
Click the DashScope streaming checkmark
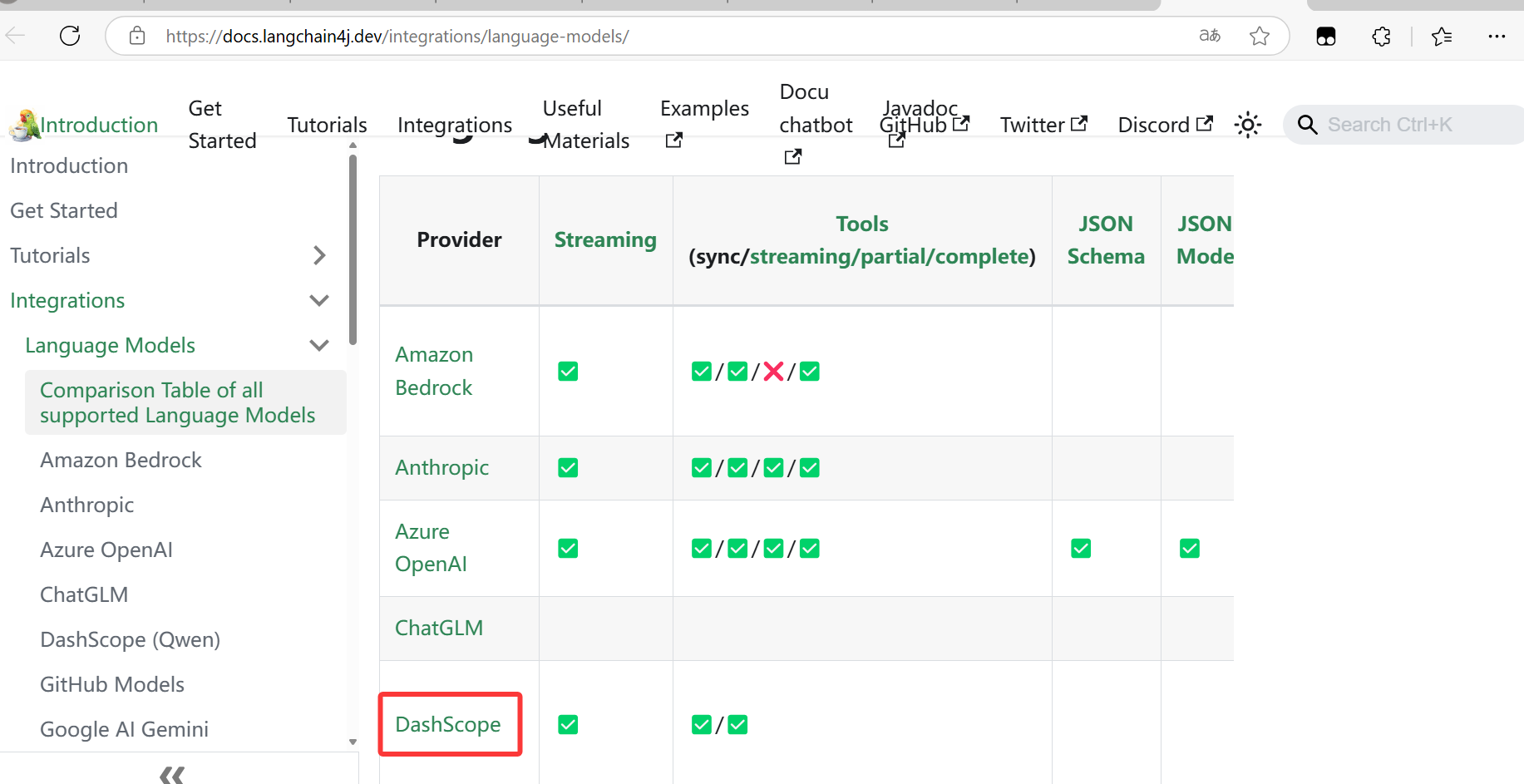(568, 725)
